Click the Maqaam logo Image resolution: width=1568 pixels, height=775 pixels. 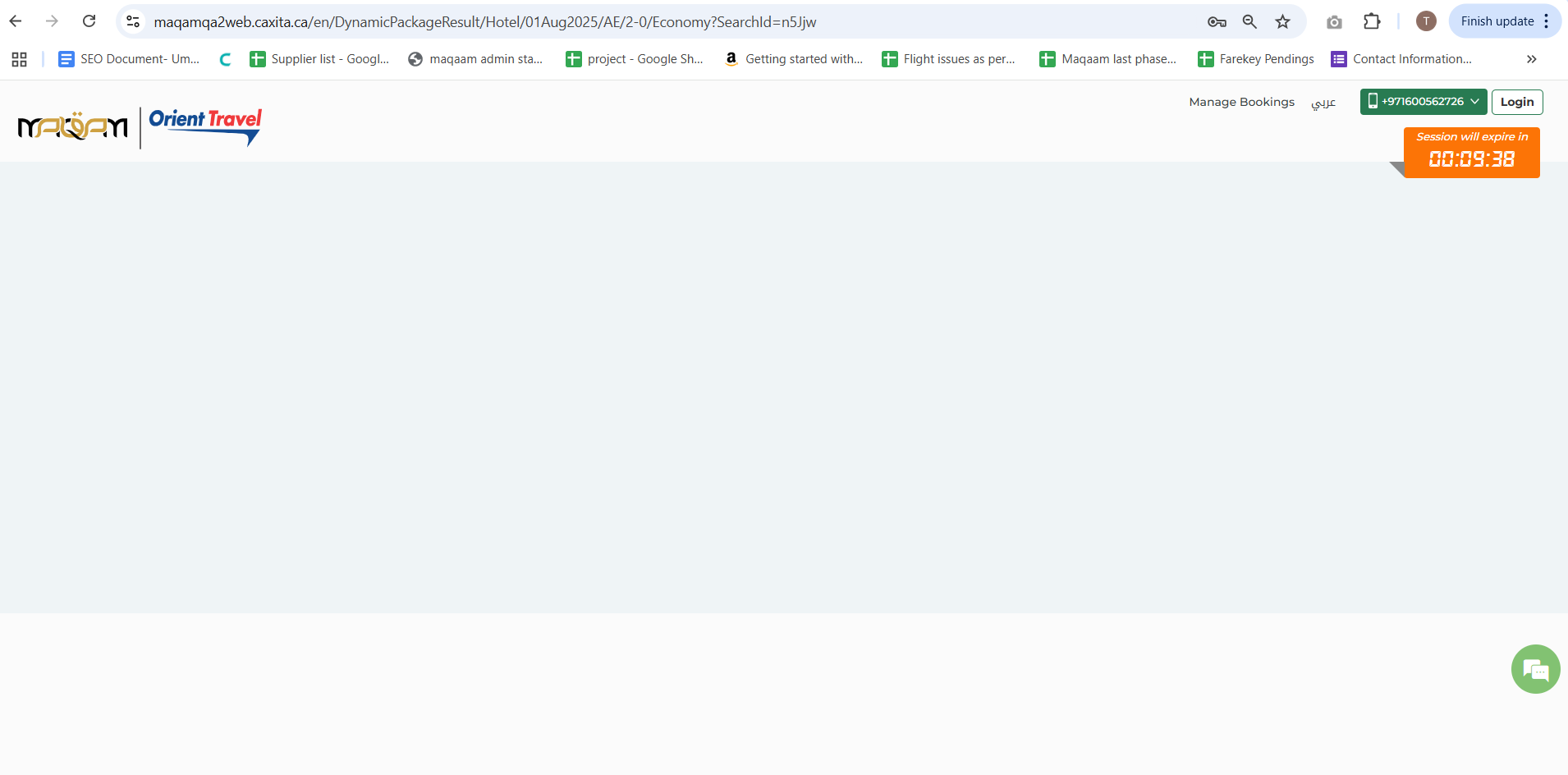click(x=72, y=126)
